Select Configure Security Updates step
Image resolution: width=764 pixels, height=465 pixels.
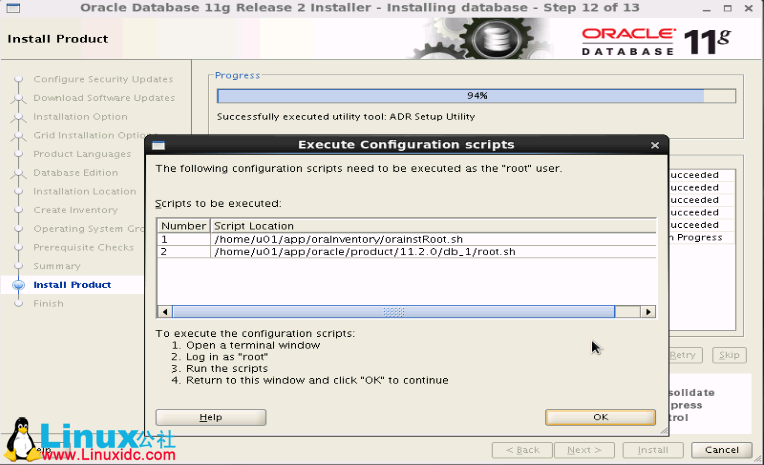click(x=103, y=79)
